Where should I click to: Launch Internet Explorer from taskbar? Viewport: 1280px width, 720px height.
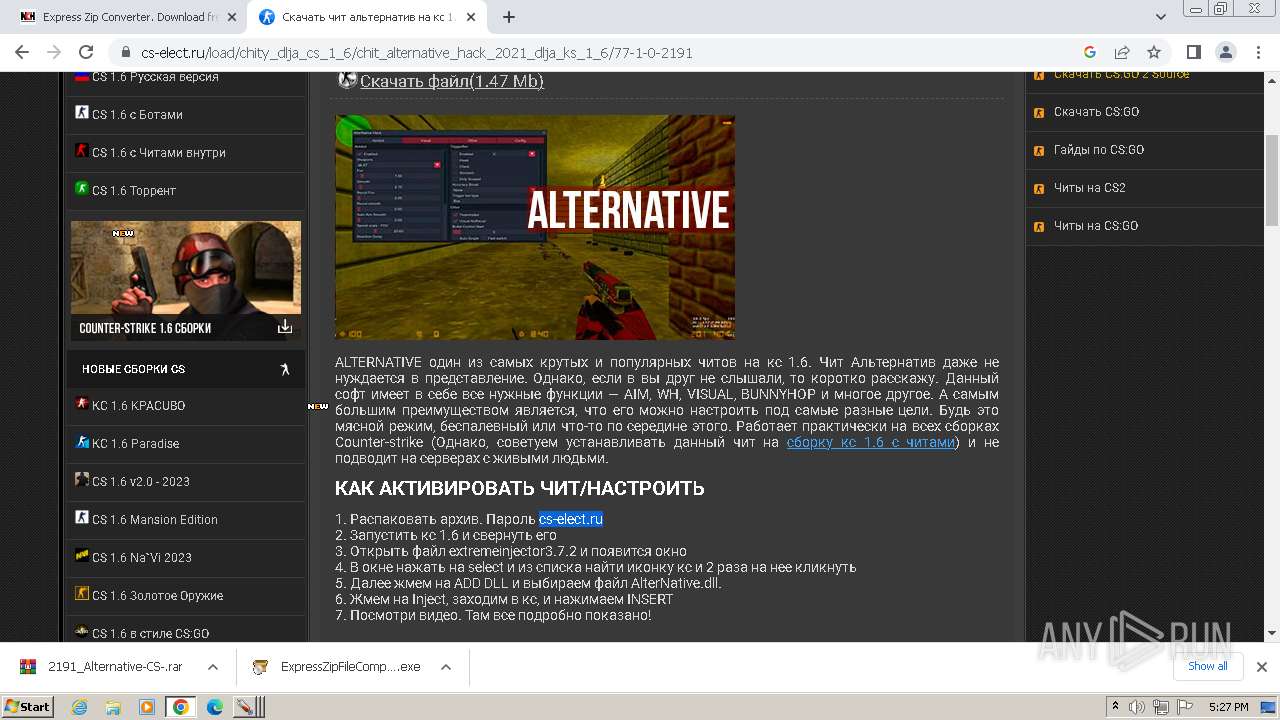pos(80,707)
